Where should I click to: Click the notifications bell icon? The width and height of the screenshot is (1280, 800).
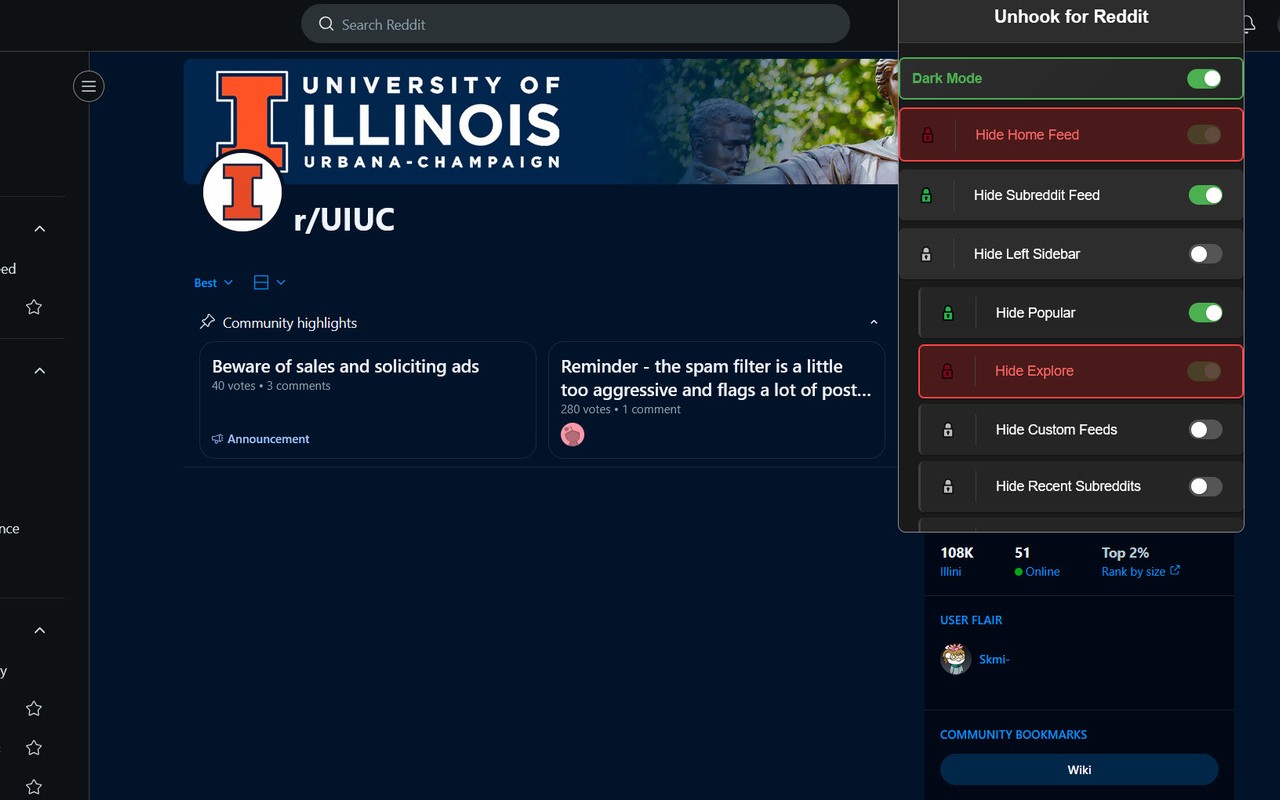pyautogui.click(x=1248, y=24)
